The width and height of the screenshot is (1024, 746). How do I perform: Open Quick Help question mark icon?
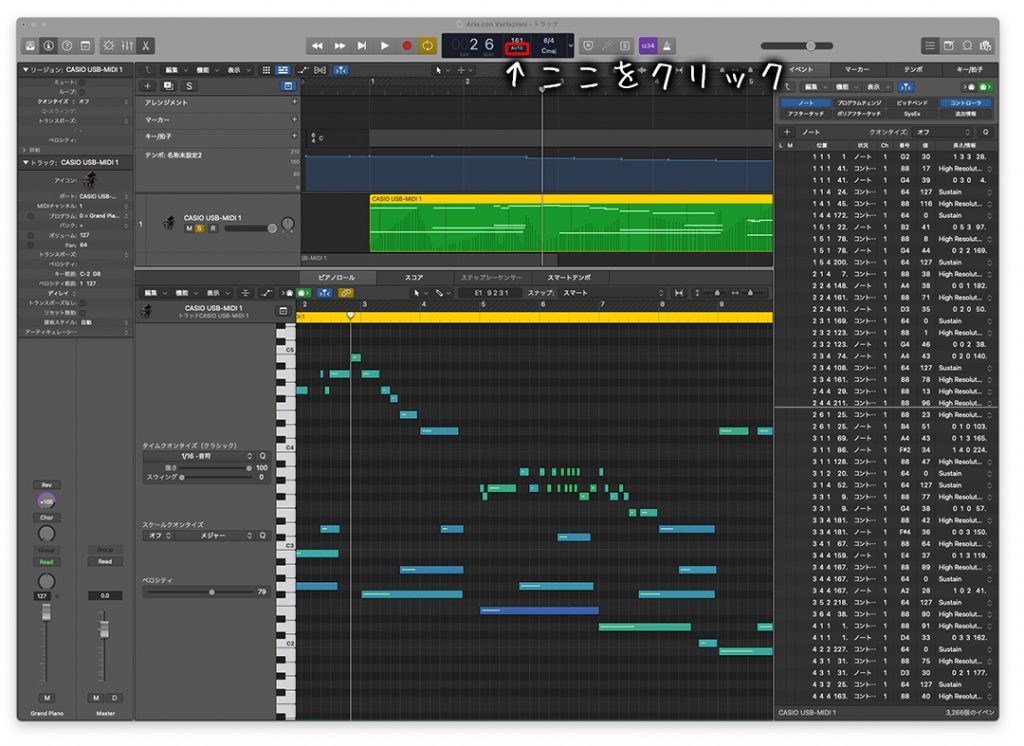[67, 46]
